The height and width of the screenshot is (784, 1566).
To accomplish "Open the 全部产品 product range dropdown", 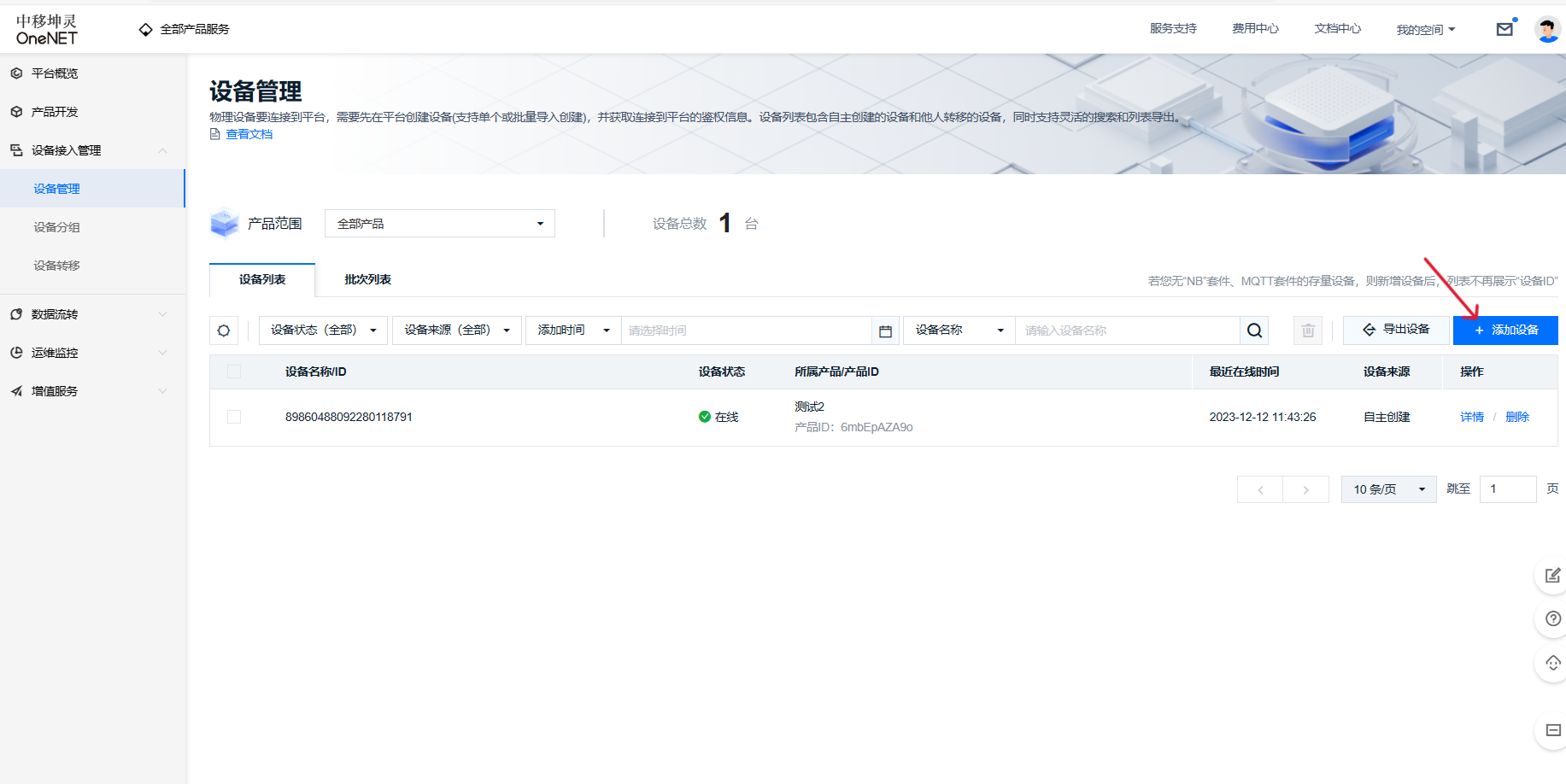I will coord(439,224).
